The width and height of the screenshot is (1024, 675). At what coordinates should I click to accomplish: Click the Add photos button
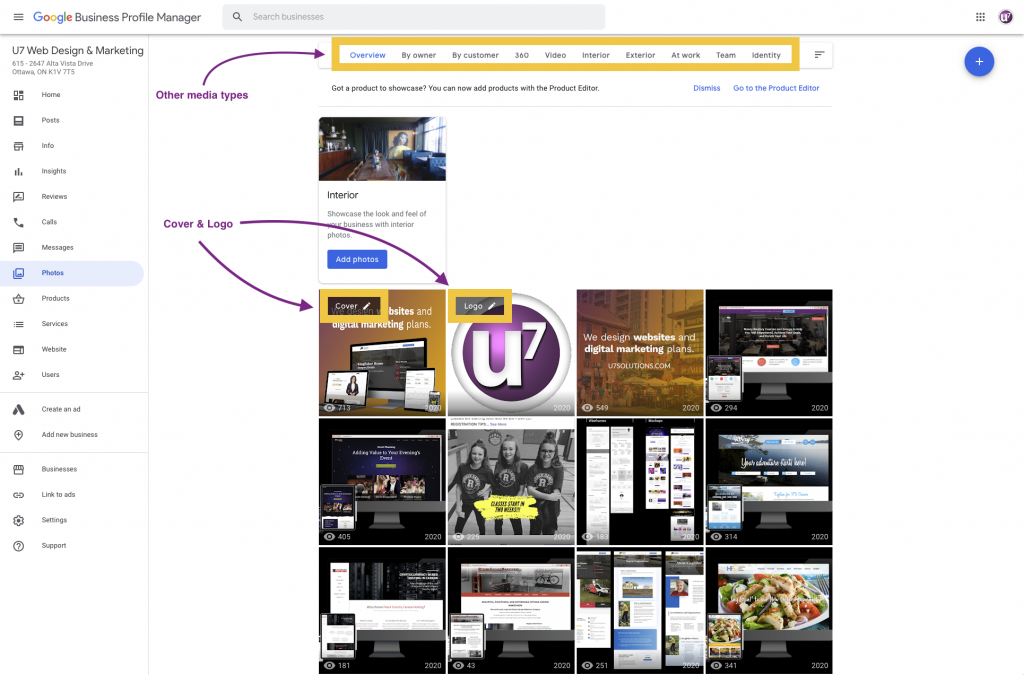point(357,259)
